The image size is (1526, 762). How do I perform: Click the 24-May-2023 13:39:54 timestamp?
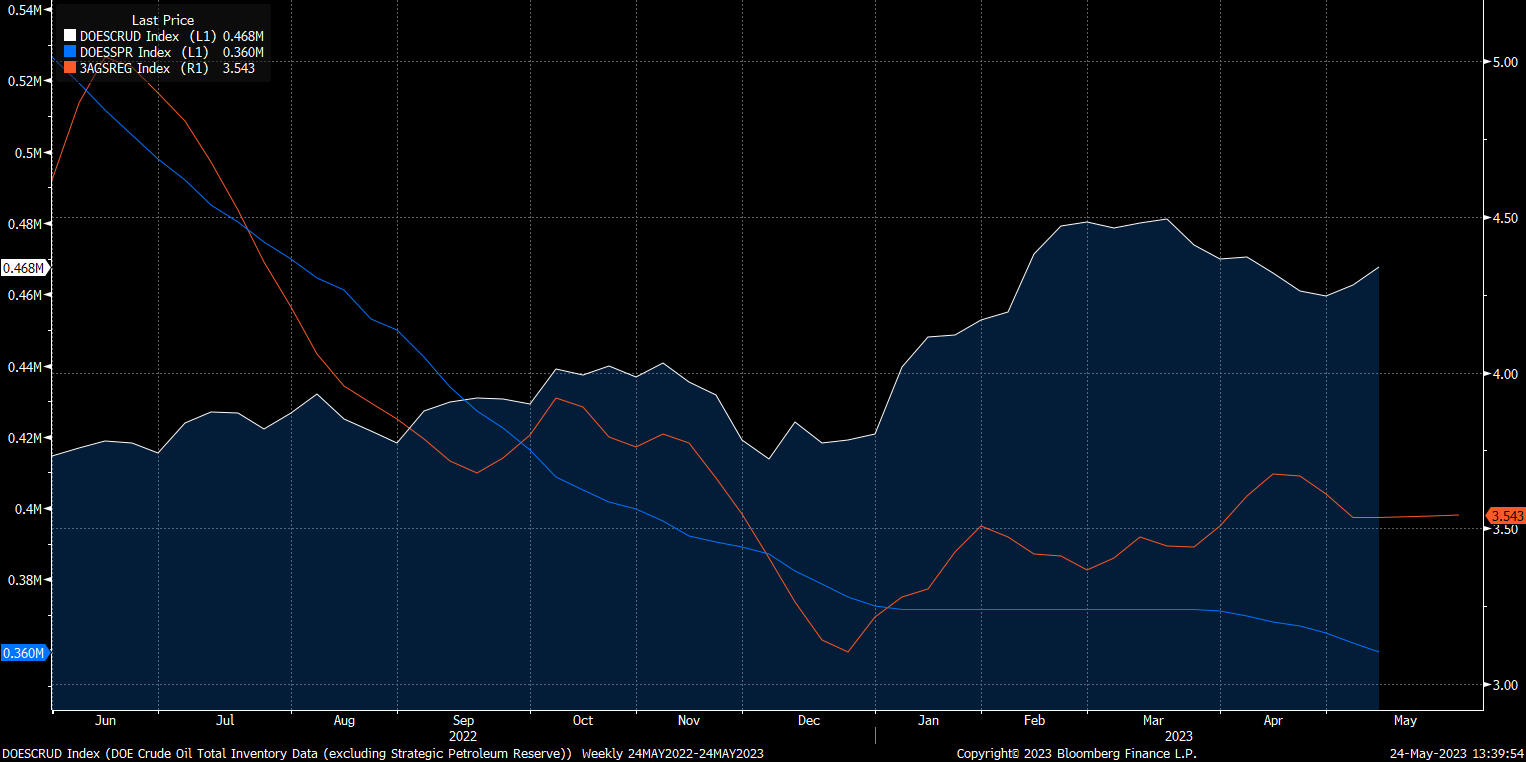[x=1457, y=753]
